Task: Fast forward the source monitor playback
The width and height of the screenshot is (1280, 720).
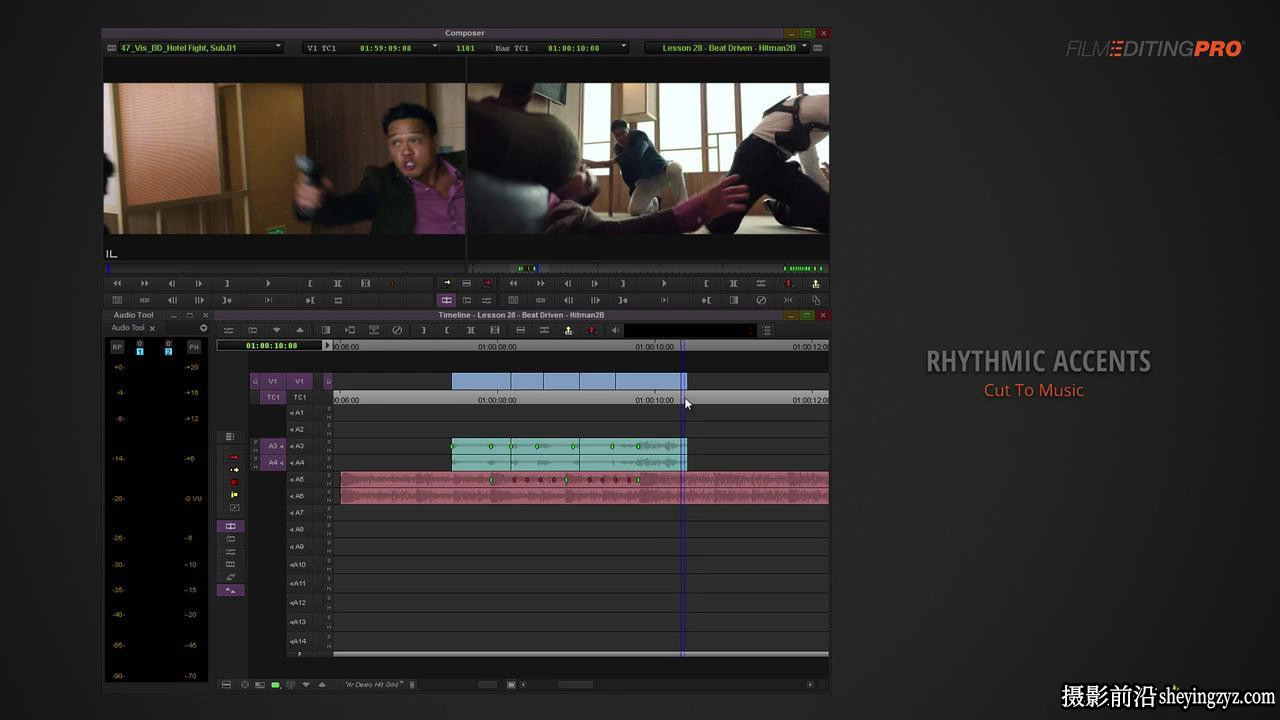Action: [x=144, y=283]
